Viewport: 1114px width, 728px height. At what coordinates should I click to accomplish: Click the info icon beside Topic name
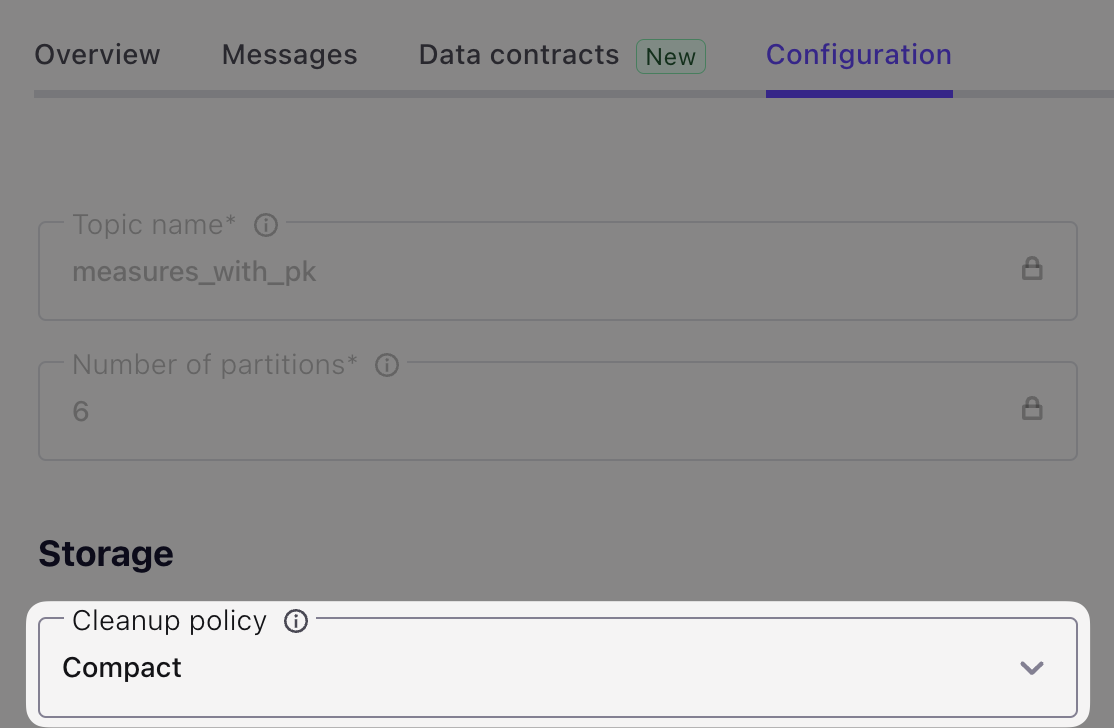coord(266,225)
